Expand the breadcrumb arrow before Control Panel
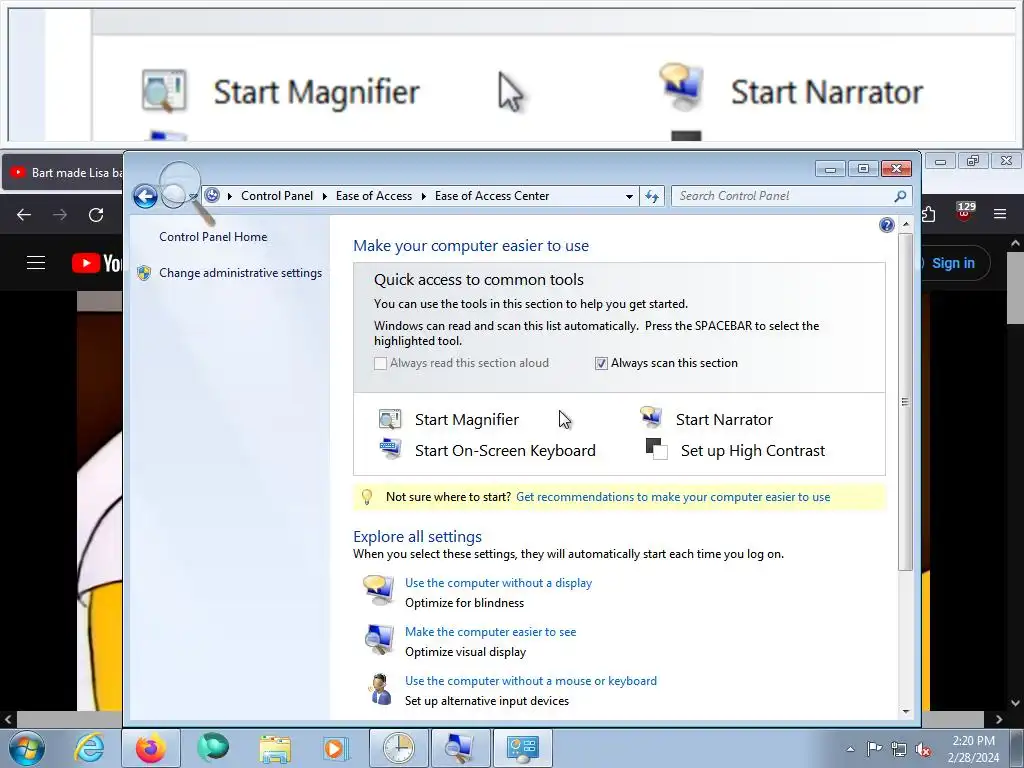1024x768 pixels. point(230,196)
